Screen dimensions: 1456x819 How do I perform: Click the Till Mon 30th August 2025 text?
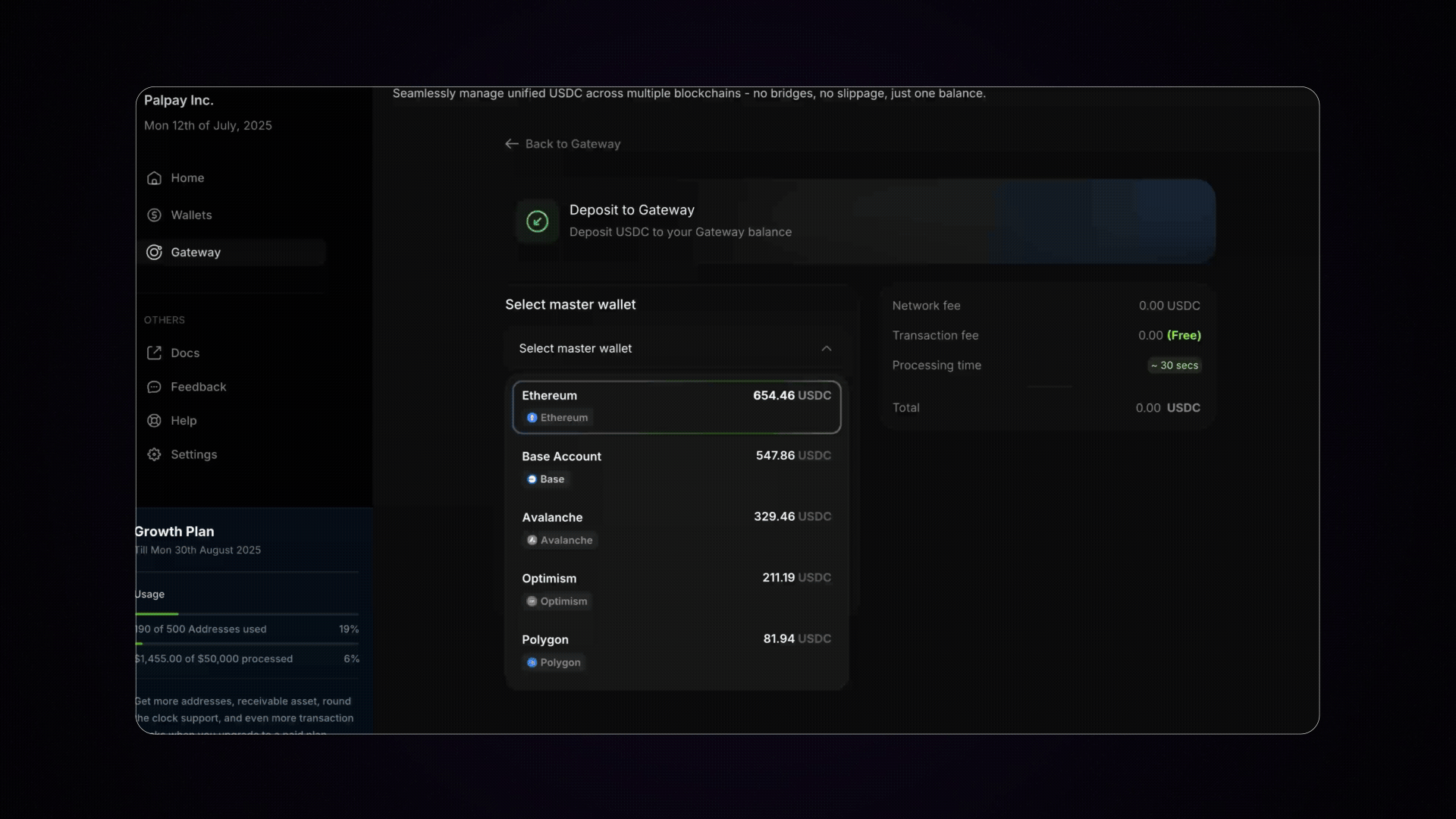(x=199, y=550)
